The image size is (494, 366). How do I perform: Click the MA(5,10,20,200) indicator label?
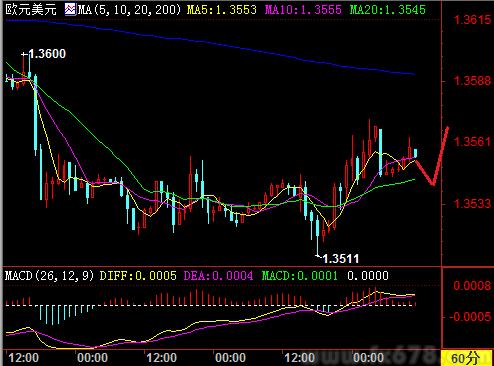(129, 10)
